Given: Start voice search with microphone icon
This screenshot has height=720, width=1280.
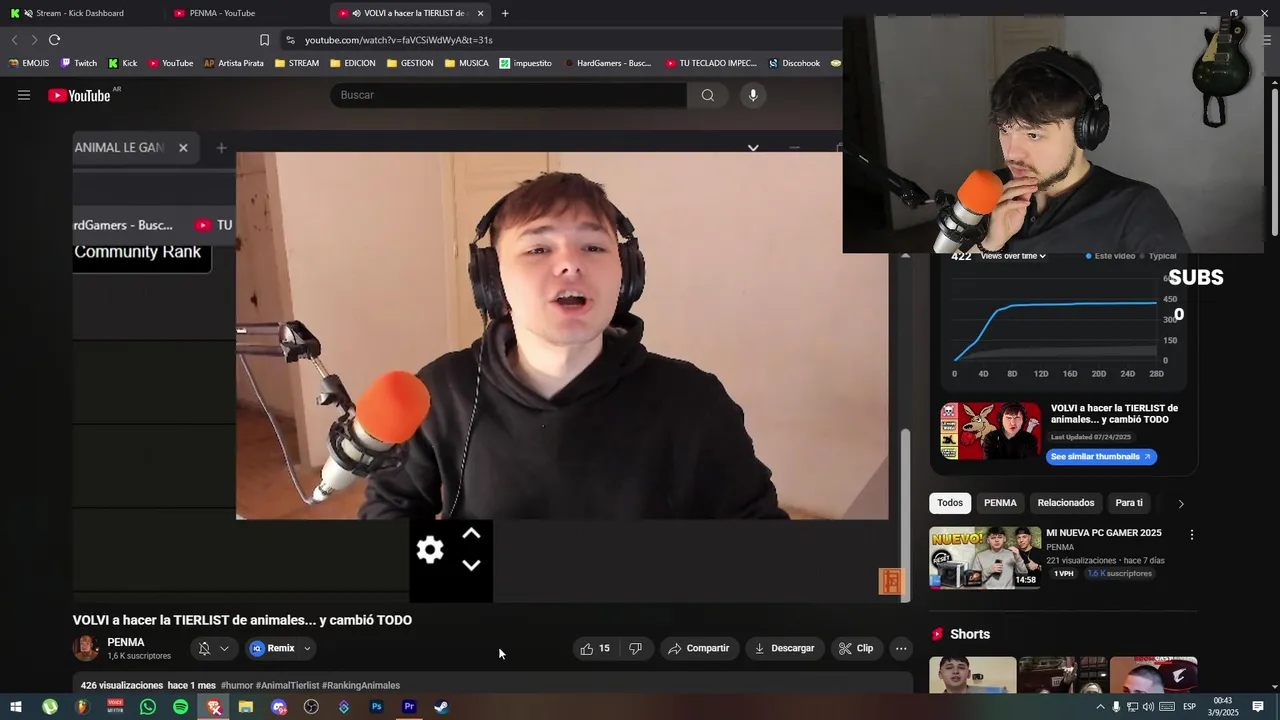Looking at the screenshot, I should click(x=753, y=95).
